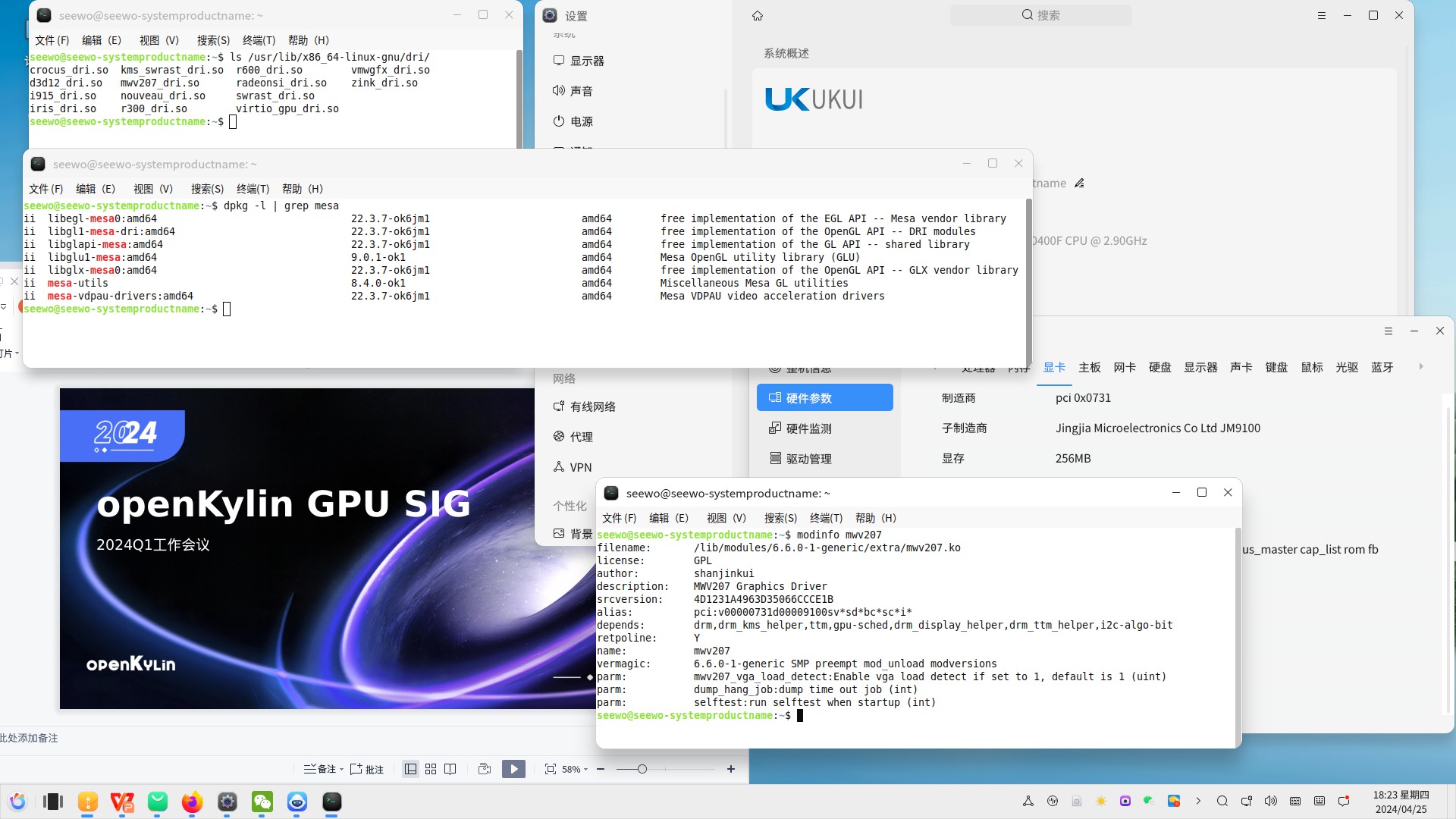Open the Settings gear app in taskbar

tap(227, 802)
